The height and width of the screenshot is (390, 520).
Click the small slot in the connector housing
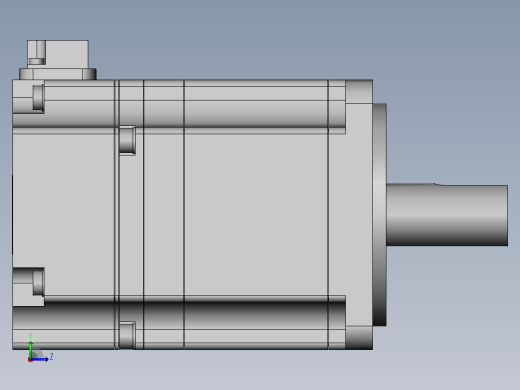pos(37,61)
